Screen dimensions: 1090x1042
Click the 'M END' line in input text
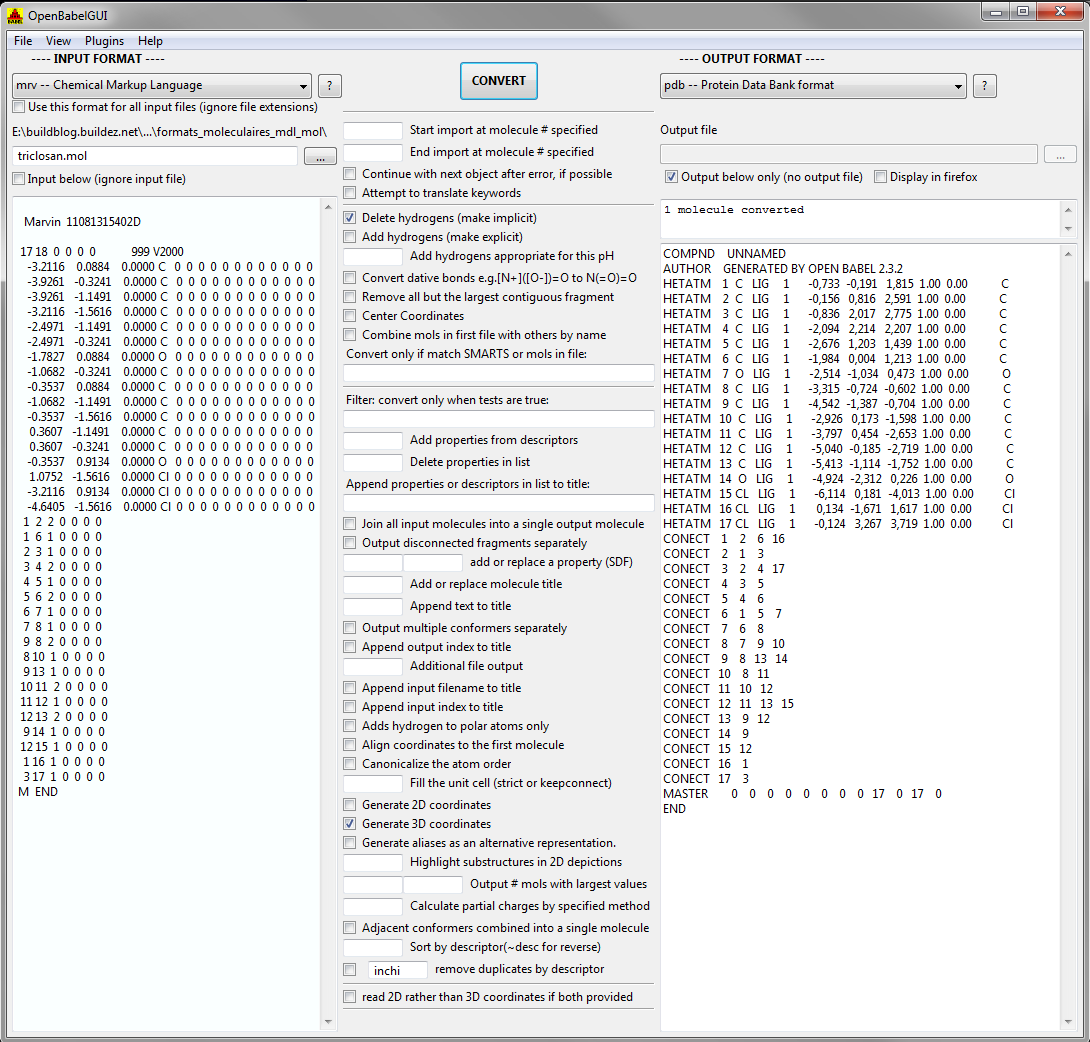(38, 792)
